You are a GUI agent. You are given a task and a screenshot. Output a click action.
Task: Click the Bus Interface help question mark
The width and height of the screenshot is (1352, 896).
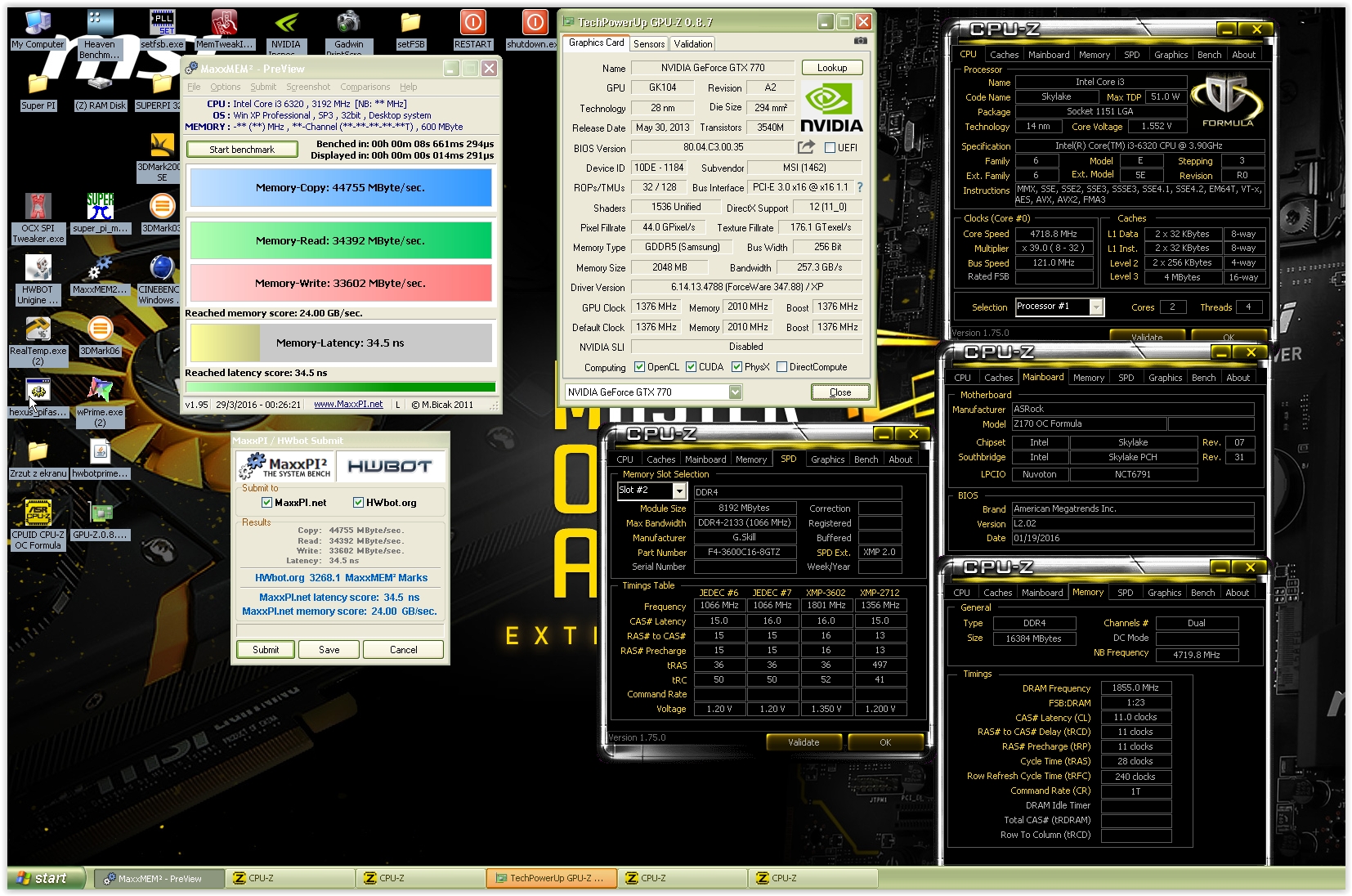coord(860,187)
